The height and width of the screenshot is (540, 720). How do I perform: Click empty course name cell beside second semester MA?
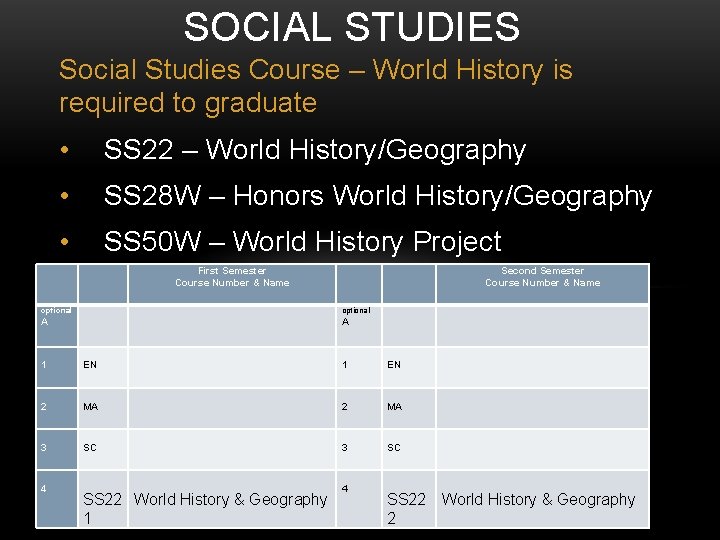tap(542, 408)
